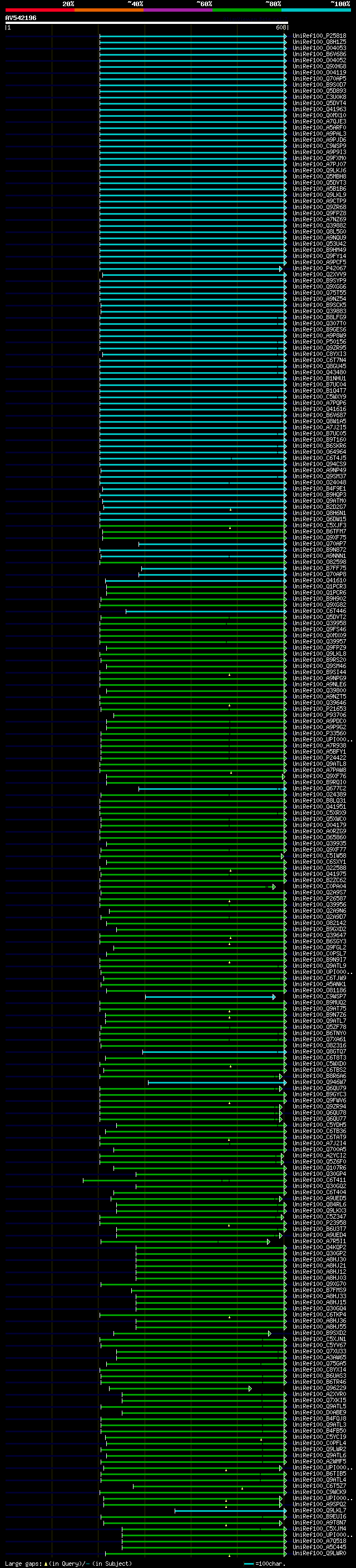
Task: Click the green ~80% identity legend segment
Action: pyautogui.click(x=247, y=11)
